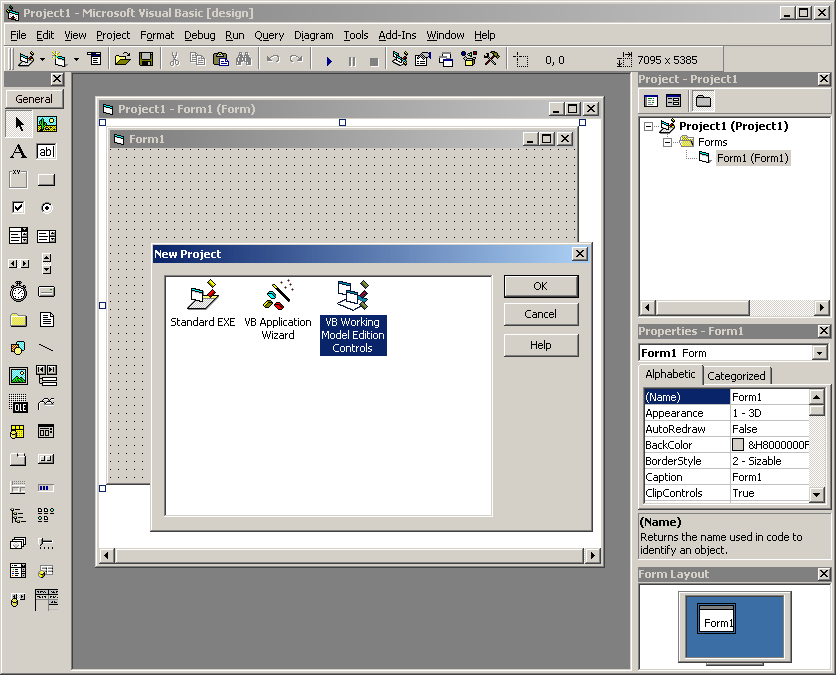Collapse the Forms folder node
Screen dimensions: 836x675
[x=667, y=142]
